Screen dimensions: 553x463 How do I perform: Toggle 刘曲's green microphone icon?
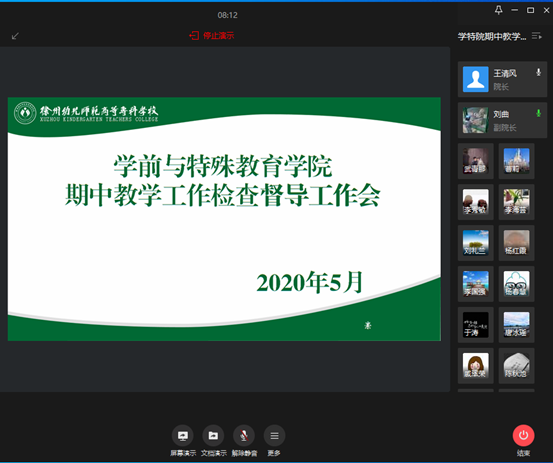[538, 113]
